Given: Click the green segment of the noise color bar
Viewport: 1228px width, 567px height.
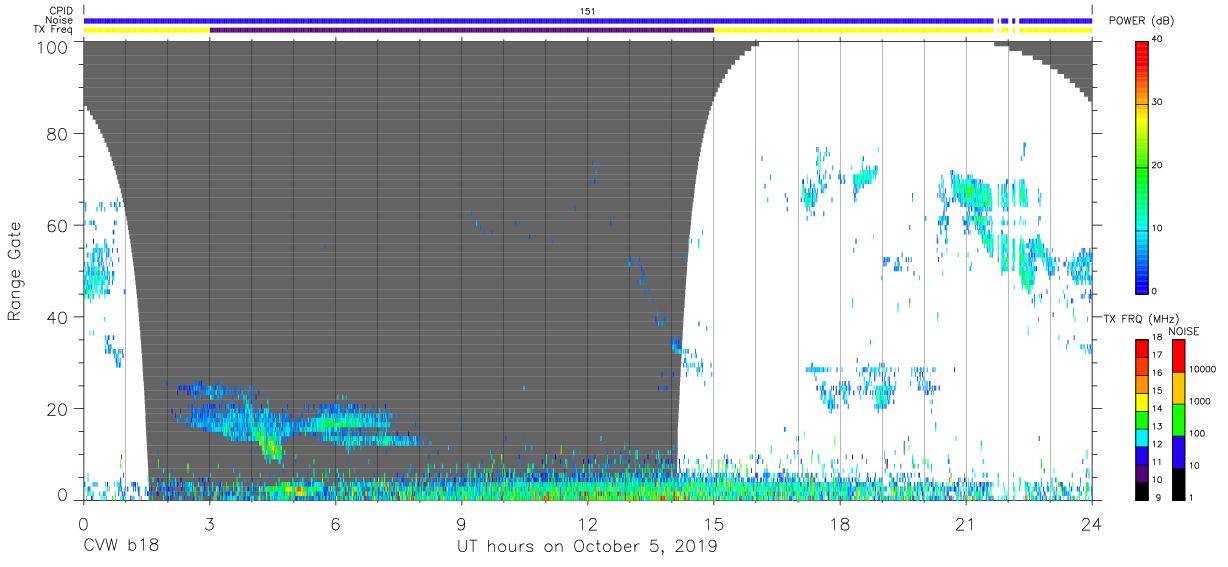Looking at the screenshot, I should click(x=1178, y=419).
